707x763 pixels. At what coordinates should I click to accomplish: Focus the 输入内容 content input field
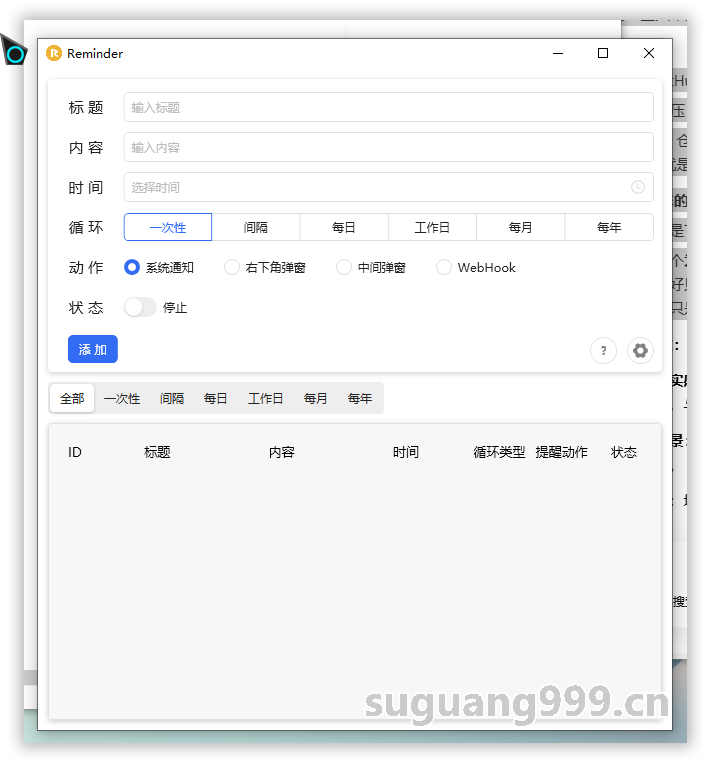[x=388, y=147]
